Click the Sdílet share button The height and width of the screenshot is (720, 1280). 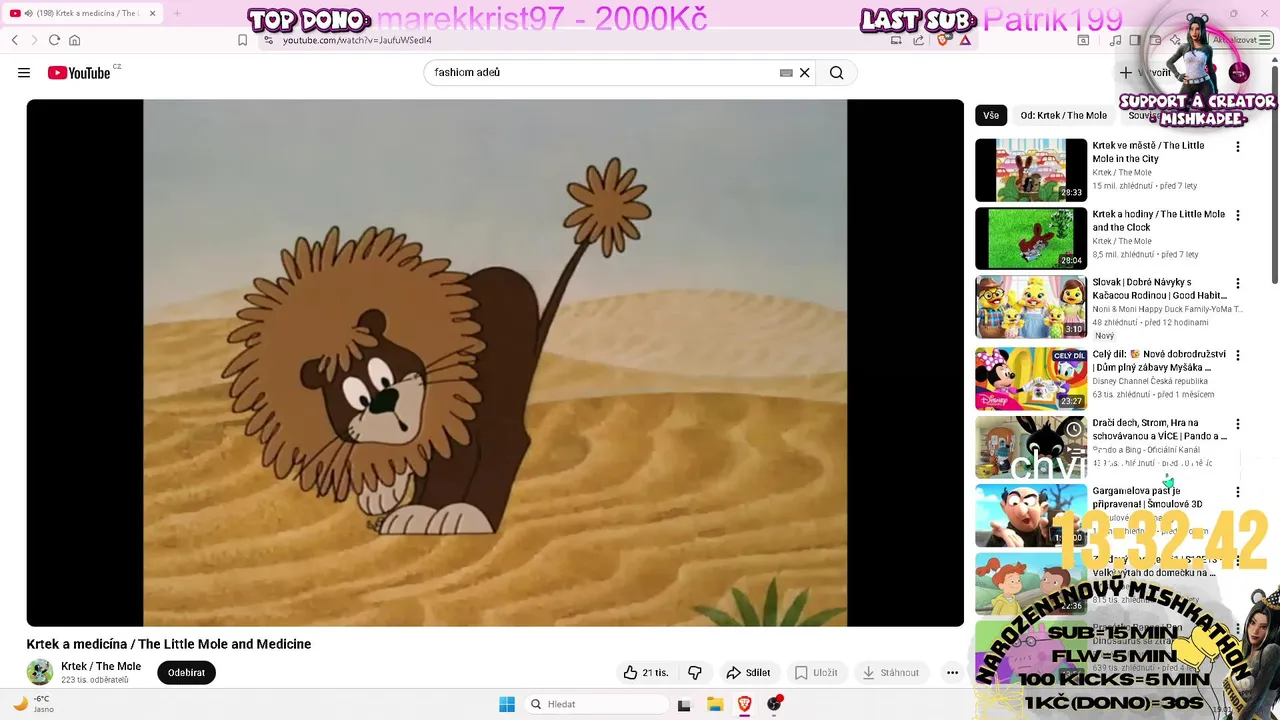click(x=748, y=673)
